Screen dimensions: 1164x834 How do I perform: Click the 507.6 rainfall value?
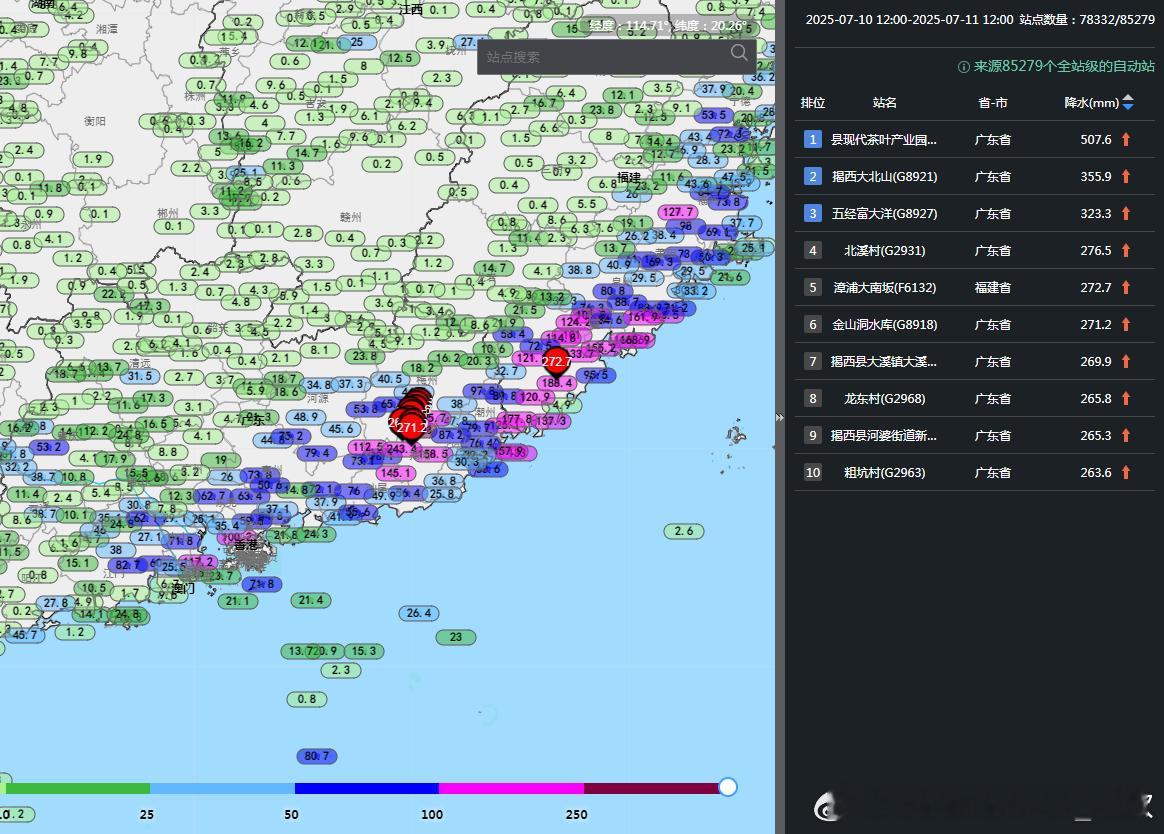point(1096,140)
